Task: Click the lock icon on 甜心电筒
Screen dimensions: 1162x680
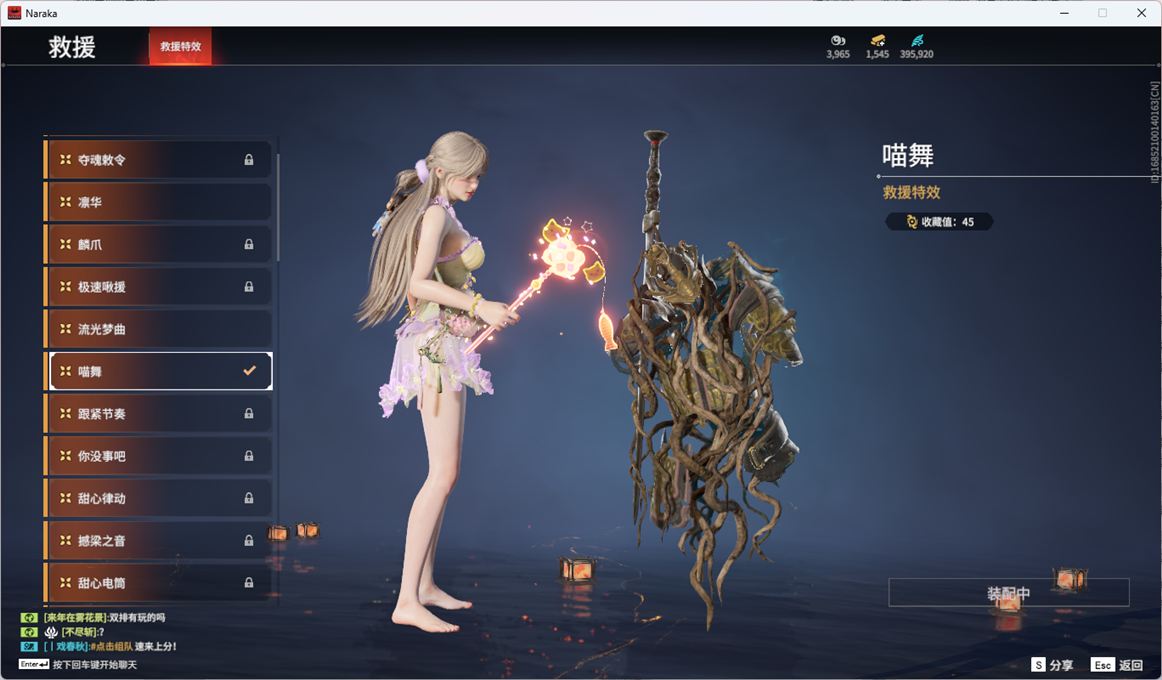Action: (249, 582)
